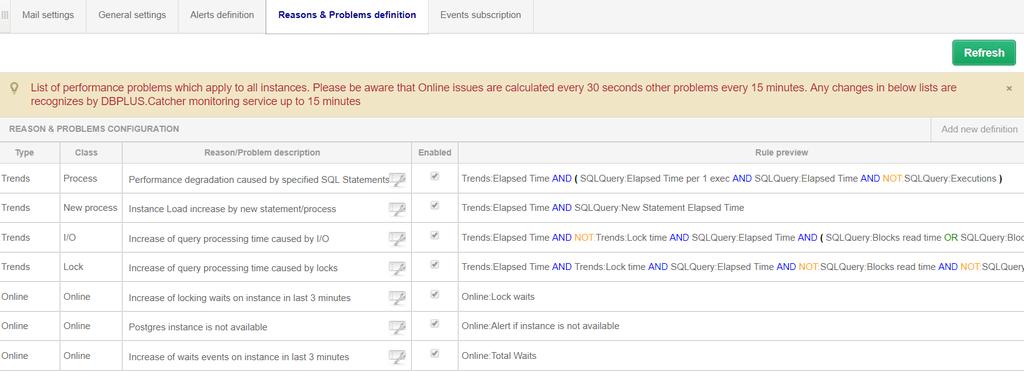1024x372 pixels.
Task: Edit the waits events increase rule
Action: pyautogui.click(x=397, y=356)
